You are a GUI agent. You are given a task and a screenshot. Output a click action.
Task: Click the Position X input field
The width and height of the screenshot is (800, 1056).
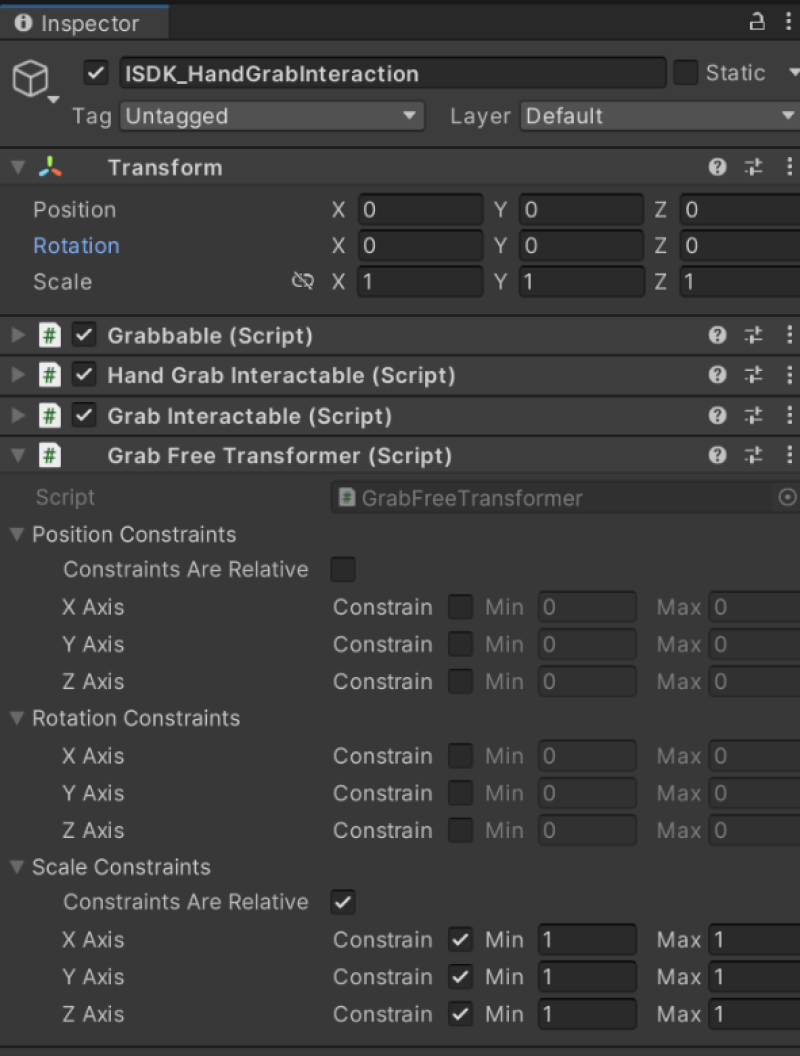tap(420, 209)
